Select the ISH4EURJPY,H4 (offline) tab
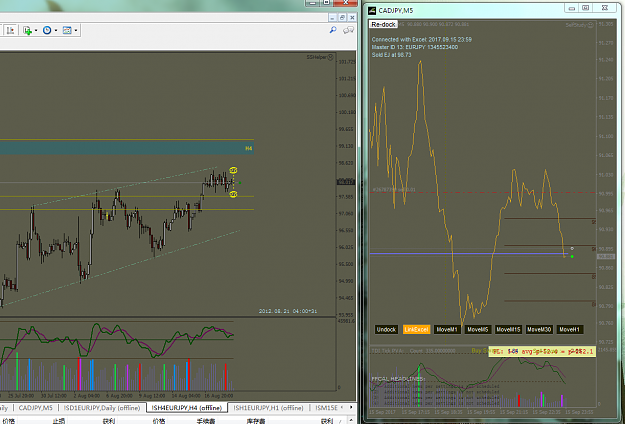 (x=187, y=408)
